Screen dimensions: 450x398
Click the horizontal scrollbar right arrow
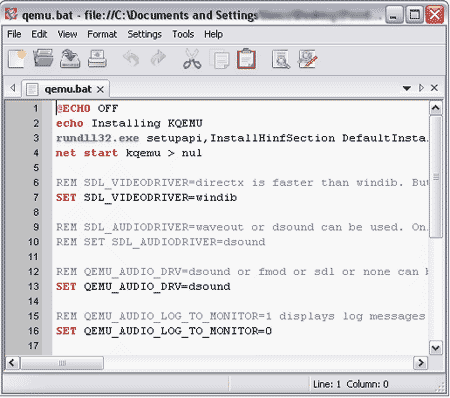(x=421, y=363)
